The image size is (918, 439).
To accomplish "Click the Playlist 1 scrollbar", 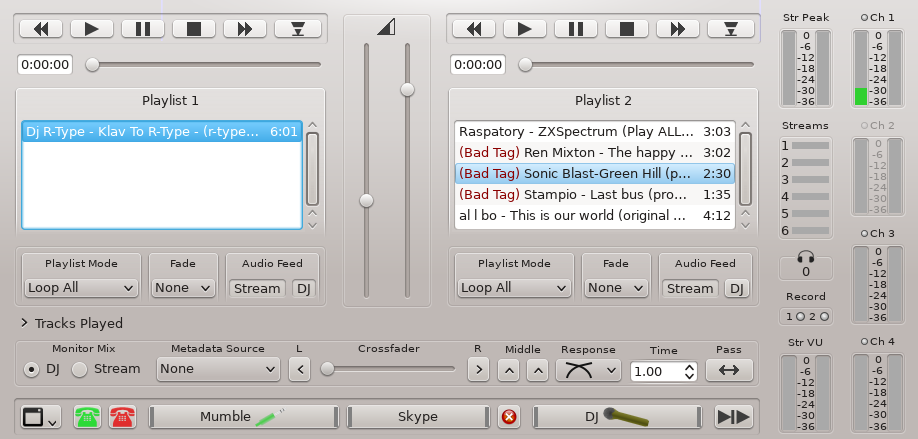I will [313, 169].
